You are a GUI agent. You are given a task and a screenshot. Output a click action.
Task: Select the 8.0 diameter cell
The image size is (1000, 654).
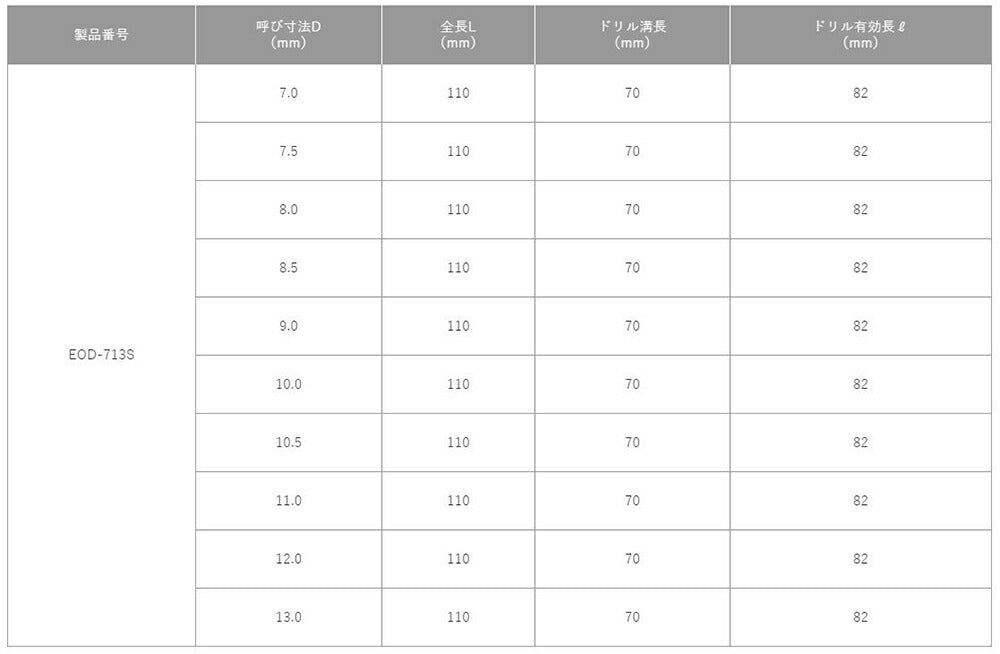pos(288,209)
